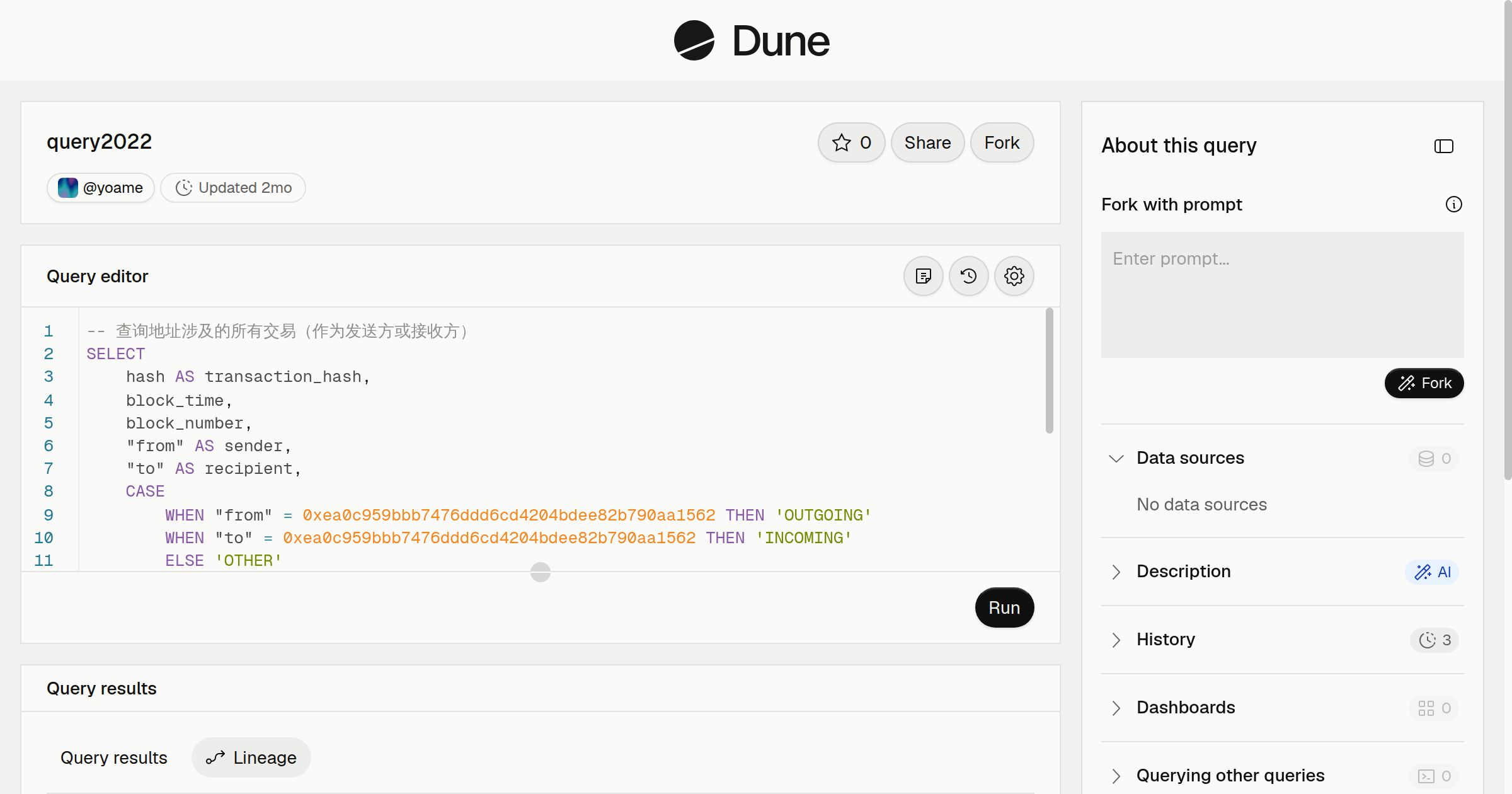The image size is (1512, 794).
Task: Click the Fork with prompt info icon
Action: [x=1453, y=204]
